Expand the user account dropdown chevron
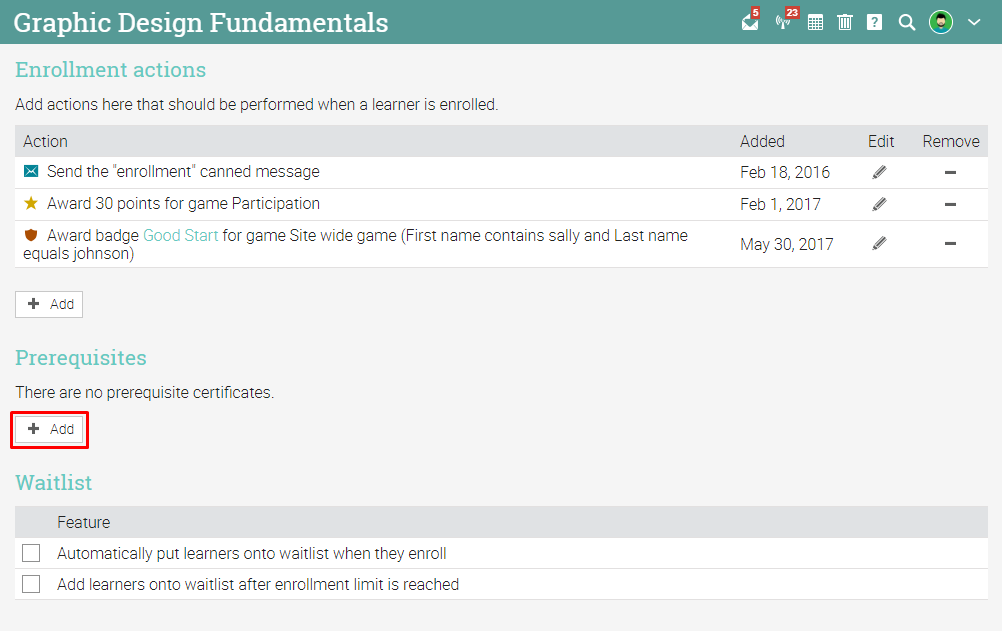Viewport: 1002px width, 631px height. pos(974,22)
